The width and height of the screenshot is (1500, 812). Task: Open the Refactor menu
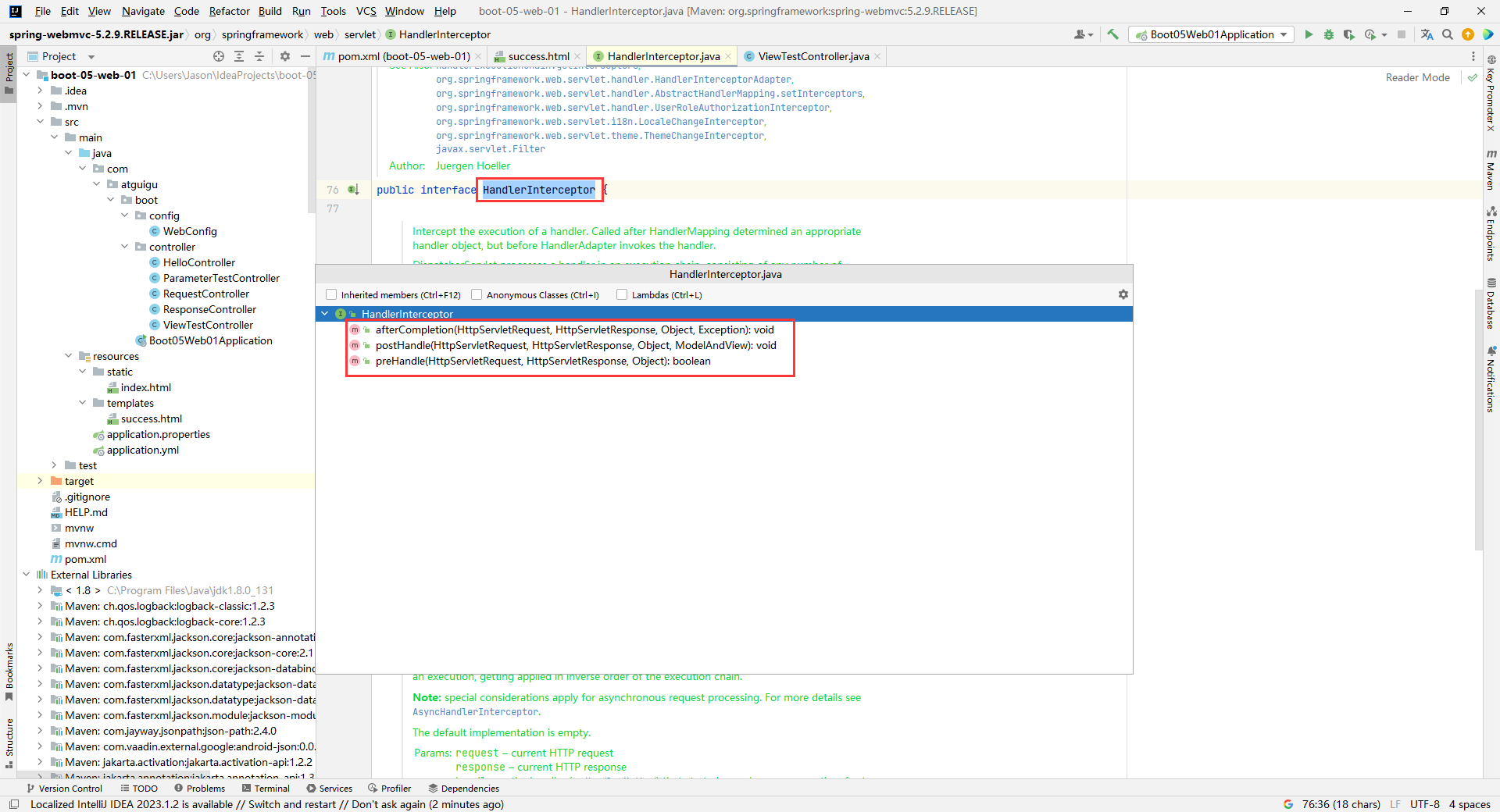click(229, 11)
